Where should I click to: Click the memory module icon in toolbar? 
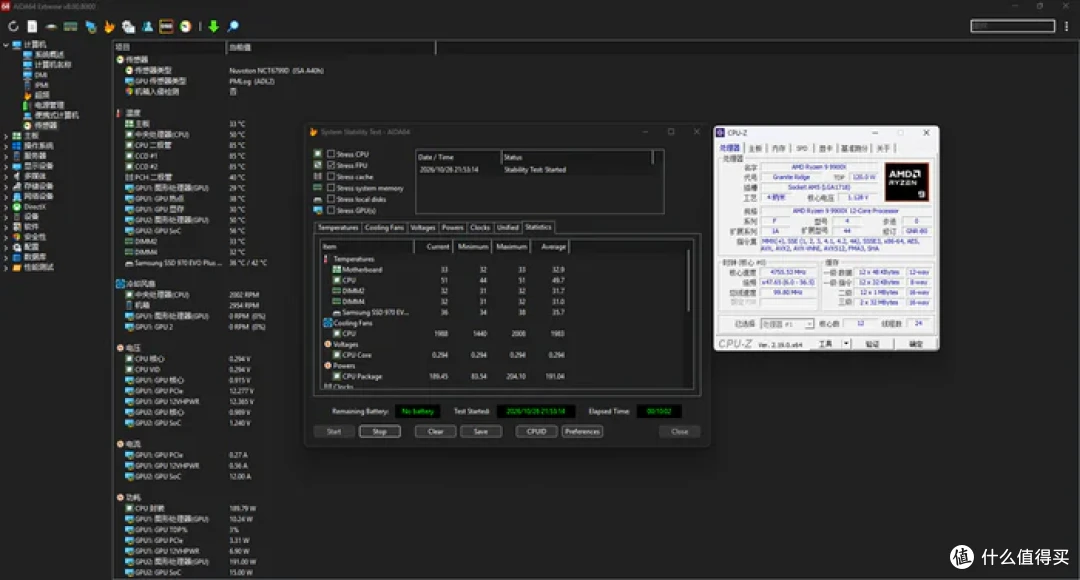70,27
